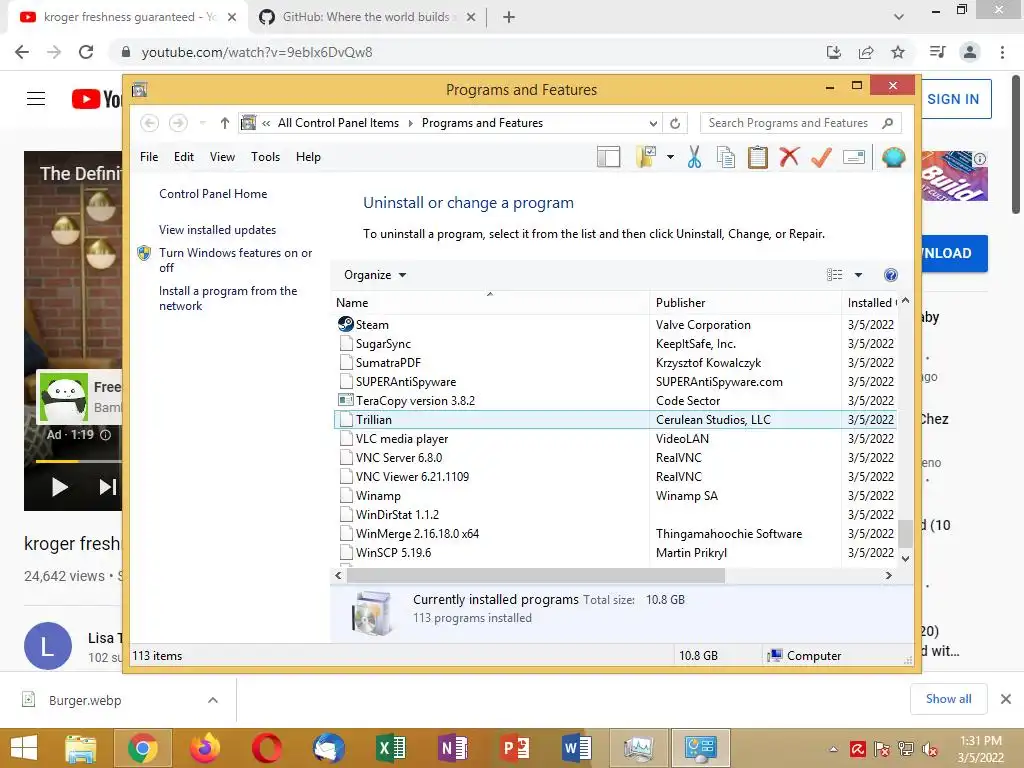Image resolution: width=1024 pixels, height=768 pixels.
Task: Open Excel from the taskbar
Action: [x=391, y=748]
